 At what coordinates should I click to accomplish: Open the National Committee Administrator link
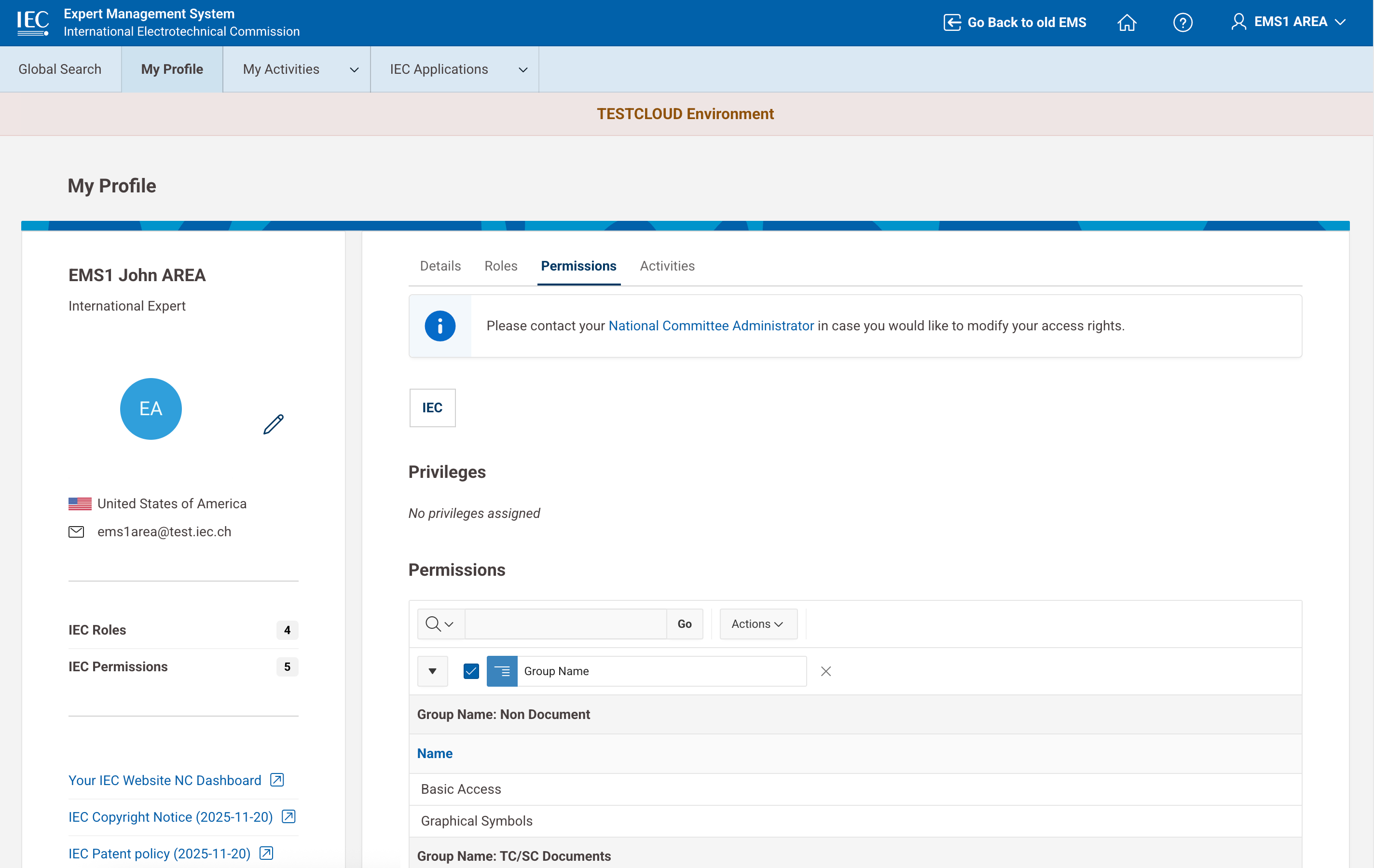711,325
